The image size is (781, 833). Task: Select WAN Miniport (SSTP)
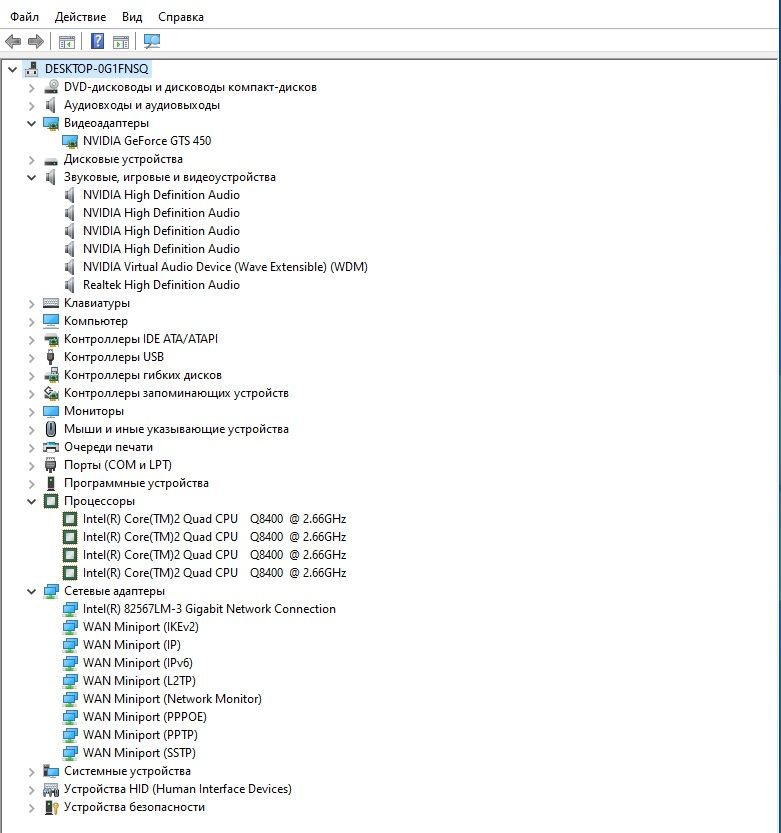coord(139,753)
